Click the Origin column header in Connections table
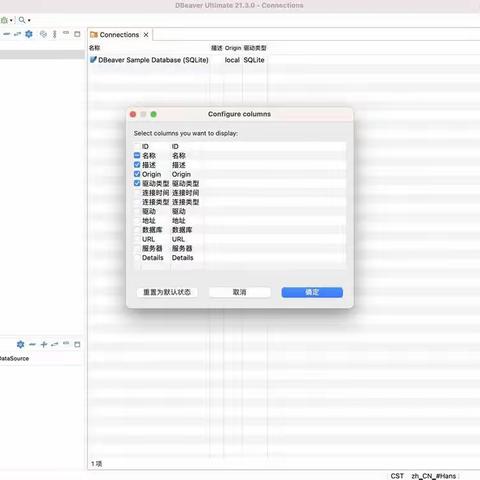This screenshot has width=480, height=480. click(x=233, y=48)
